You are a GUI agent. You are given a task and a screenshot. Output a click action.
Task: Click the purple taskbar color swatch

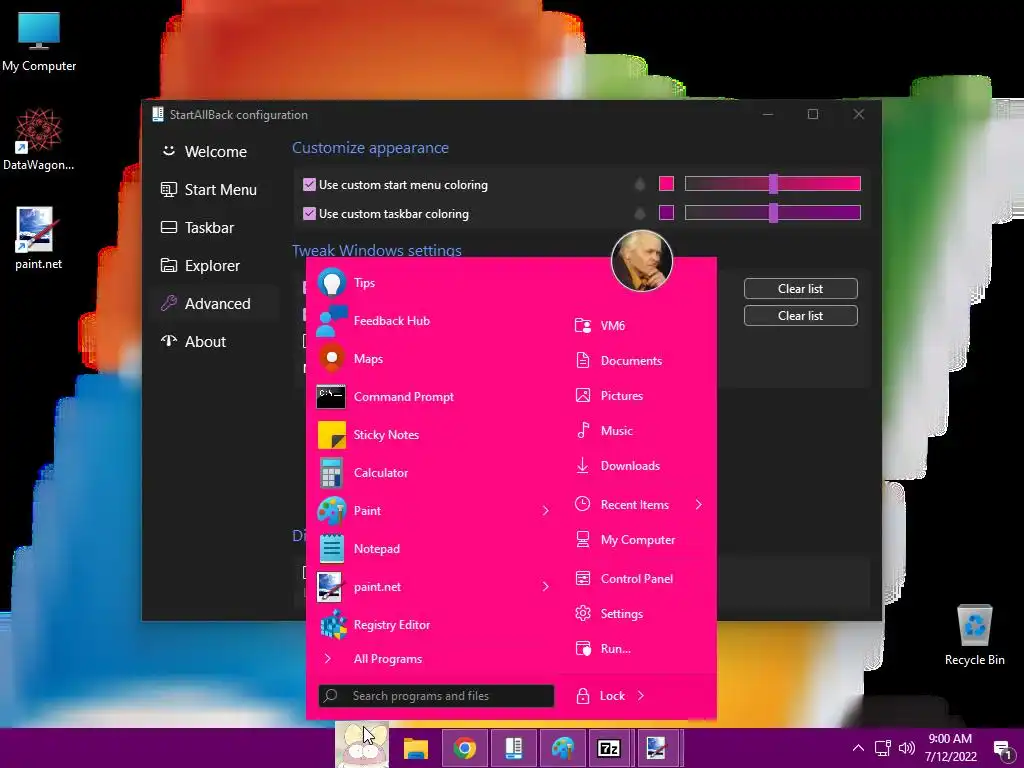point(666,212)
